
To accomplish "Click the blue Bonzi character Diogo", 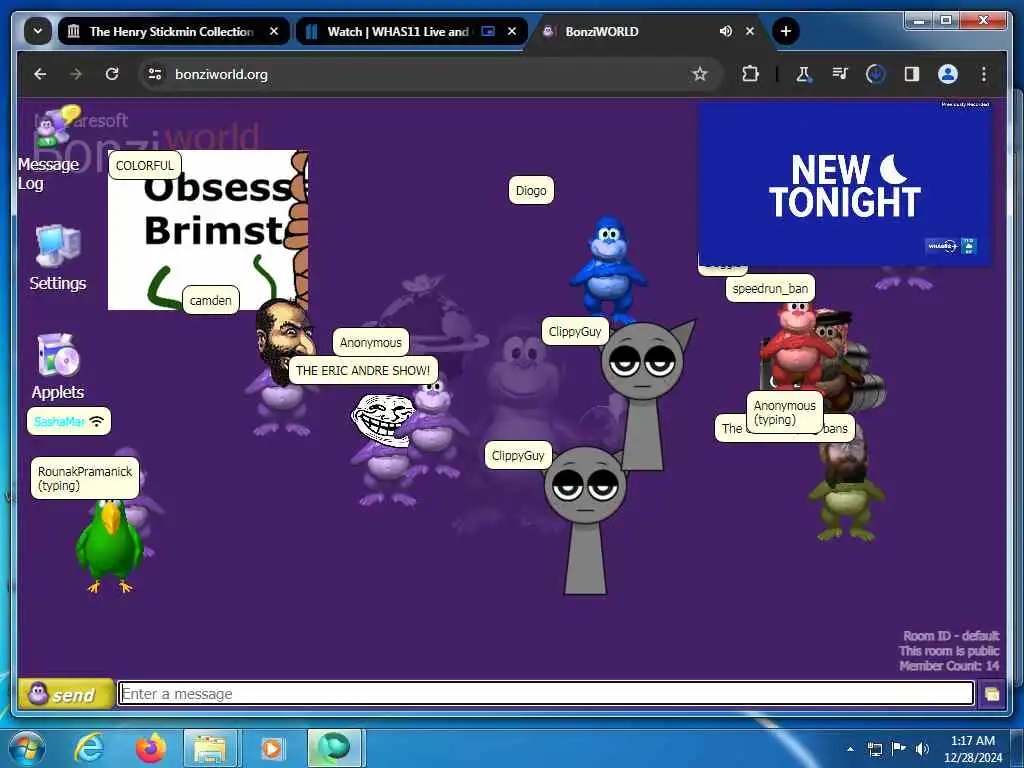I will [x=608, y=268].
